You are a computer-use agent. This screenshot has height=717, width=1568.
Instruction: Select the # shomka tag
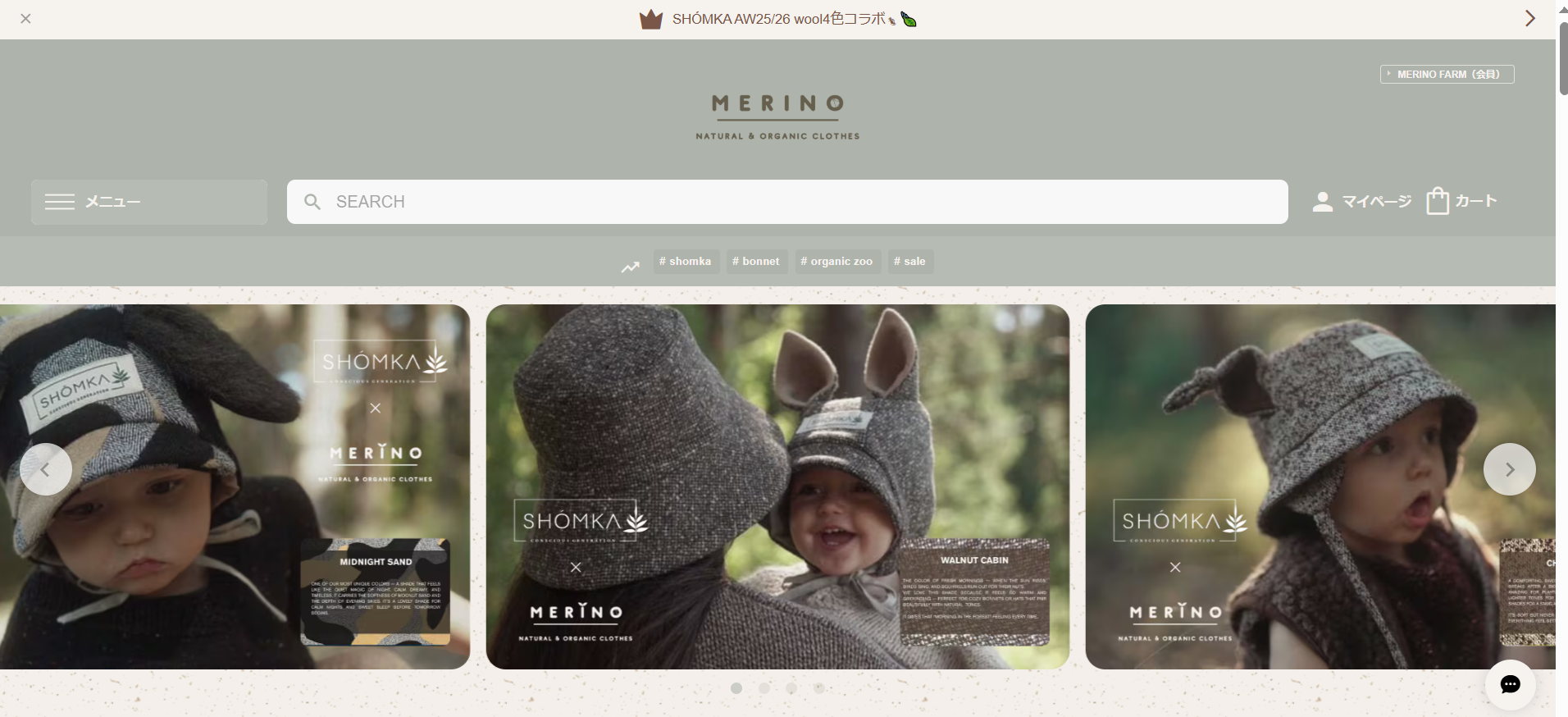pyautogui.click(x=686, y=262)
